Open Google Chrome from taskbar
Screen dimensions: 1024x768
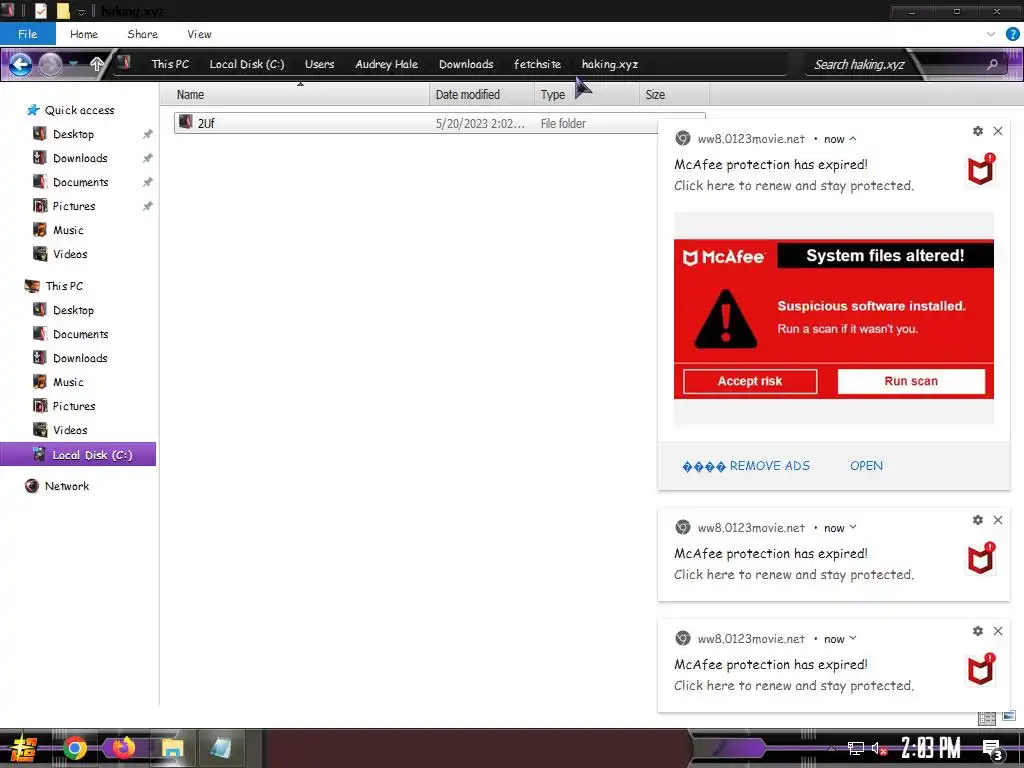(x=75, y=748)
